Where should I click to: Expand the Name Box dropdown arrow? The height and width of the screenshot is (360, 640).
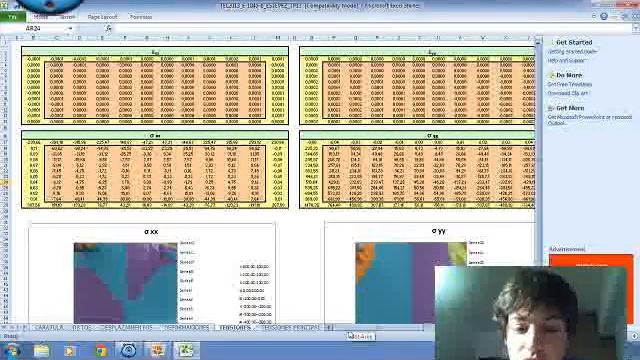[x=70, y=28]
